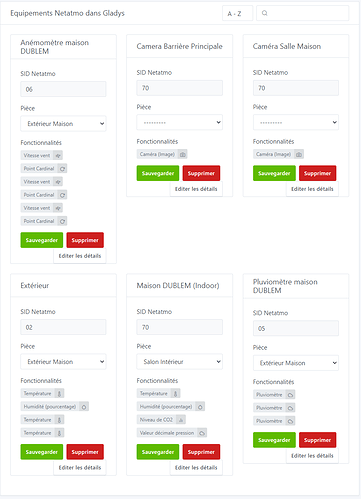Click SID field in Maison DUBLEM (Indoor) card
The image size is (361, 499).
179,327
